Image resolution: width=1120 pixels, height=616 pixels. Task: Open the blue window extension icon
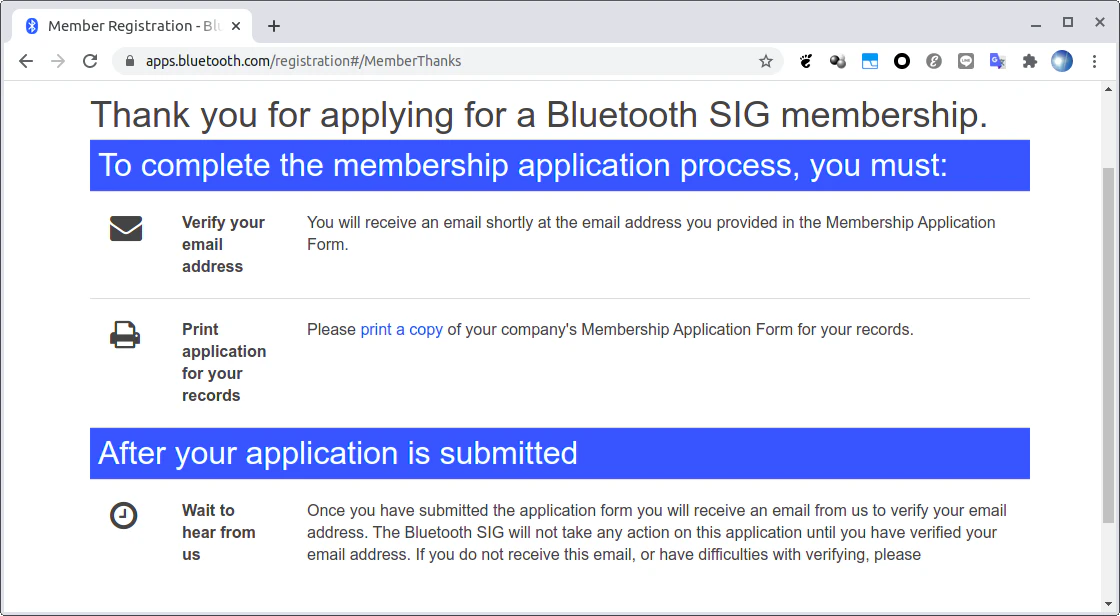pyautogui.click(x=870, y=61)
